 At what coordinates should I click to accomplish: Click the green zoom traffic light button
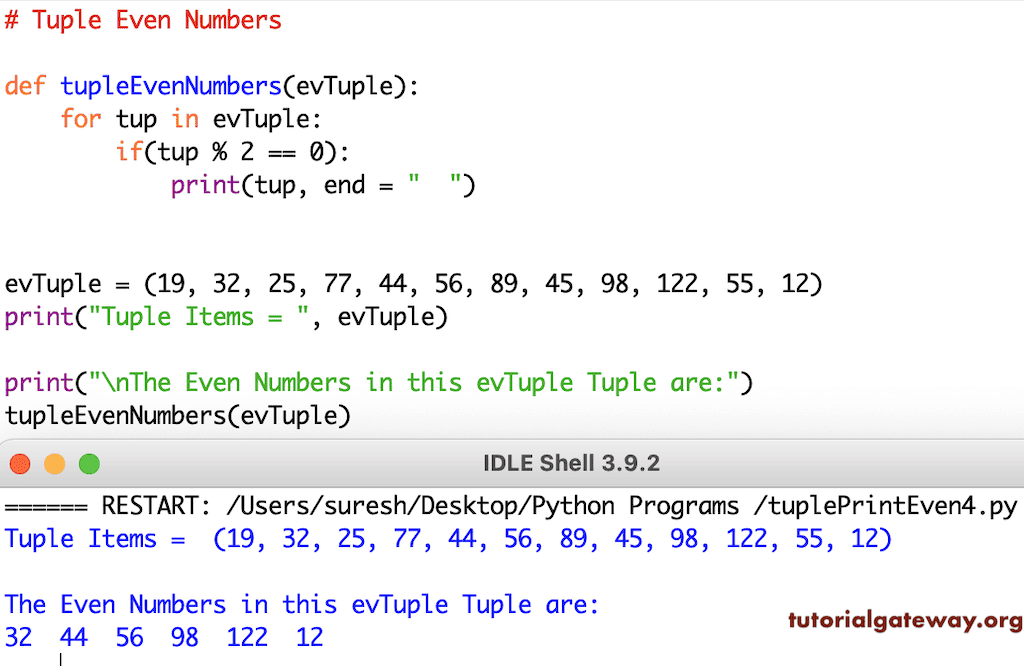coord(89,463)
